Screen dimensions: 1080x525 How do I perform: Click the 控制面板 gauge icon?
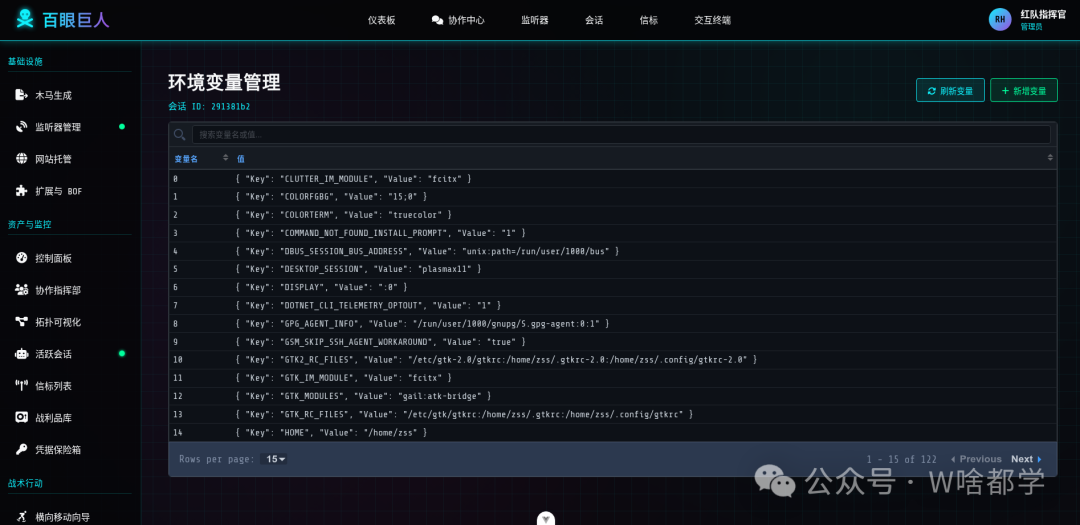21,258
